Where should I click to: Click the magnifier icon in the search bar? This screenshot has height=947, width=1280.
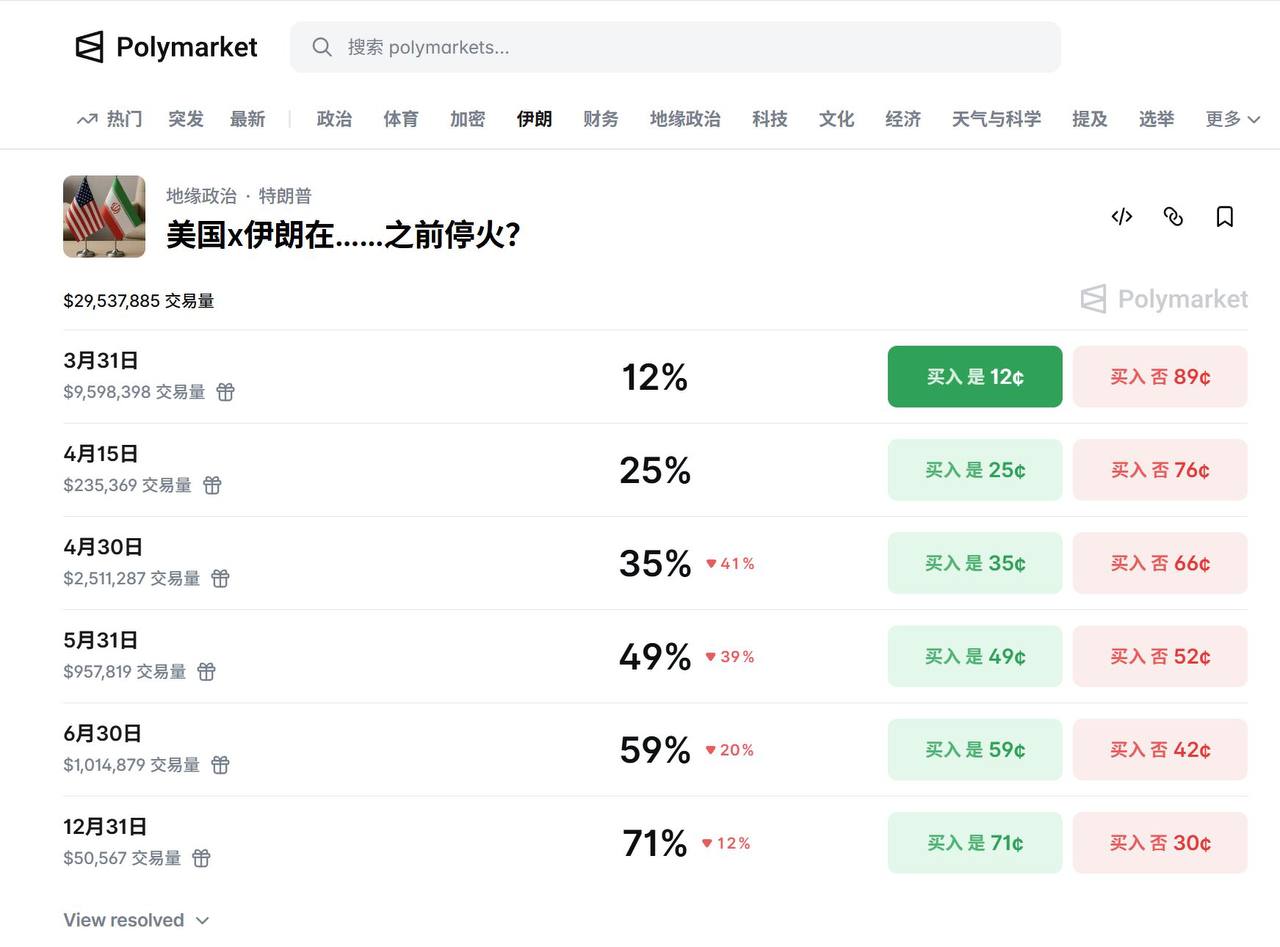tap(321, 47)
